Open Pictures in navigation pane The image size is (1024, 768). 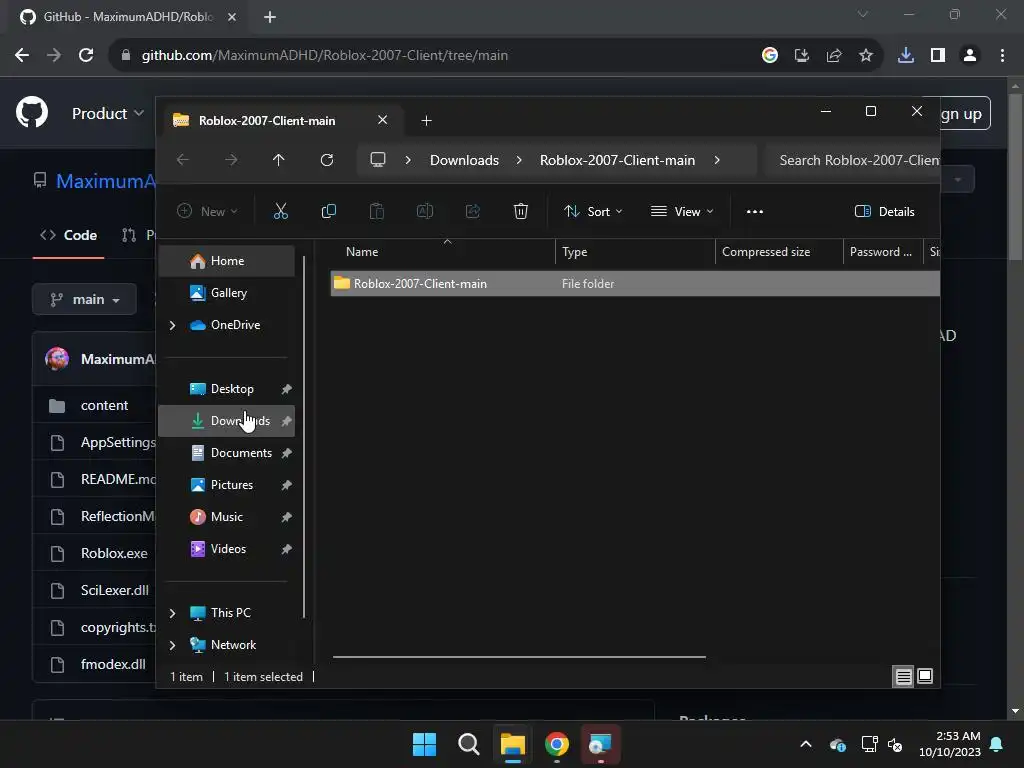point(227,485)
